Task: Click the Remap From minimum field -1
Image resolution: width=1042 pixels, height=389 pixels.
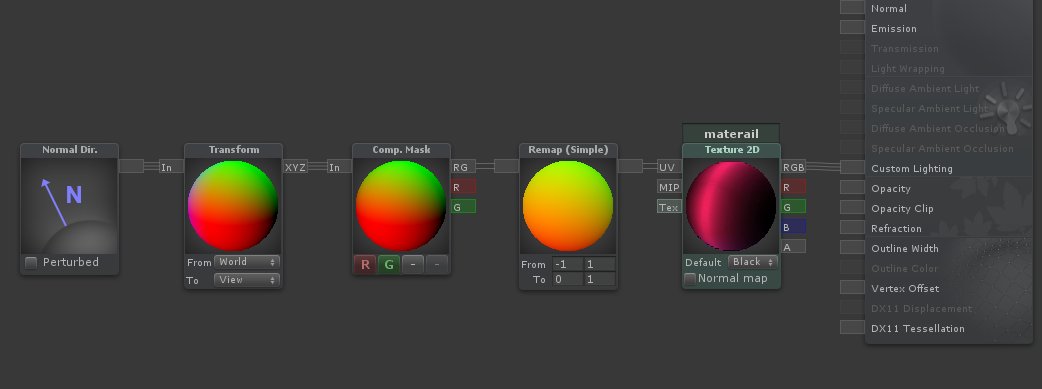Action: [568, 264]
